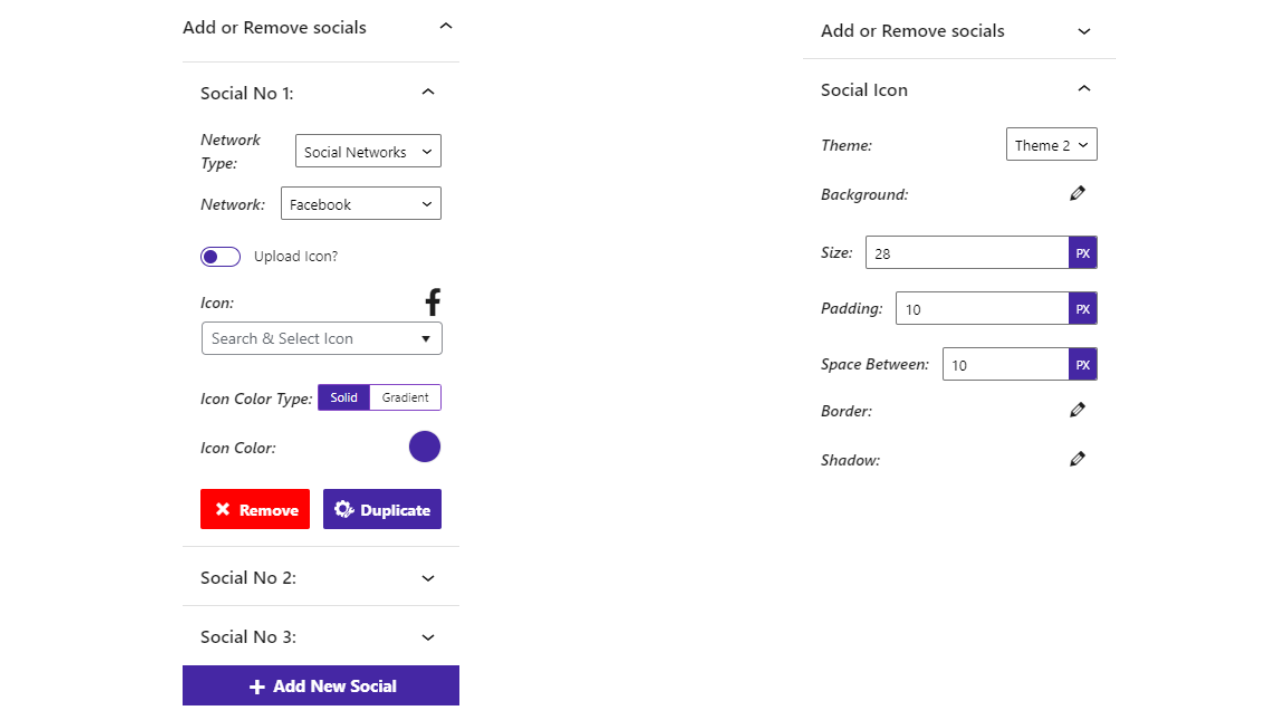Select Gradient icon color type
Viewport: 1280px width, 720px height.
[405, 397]
